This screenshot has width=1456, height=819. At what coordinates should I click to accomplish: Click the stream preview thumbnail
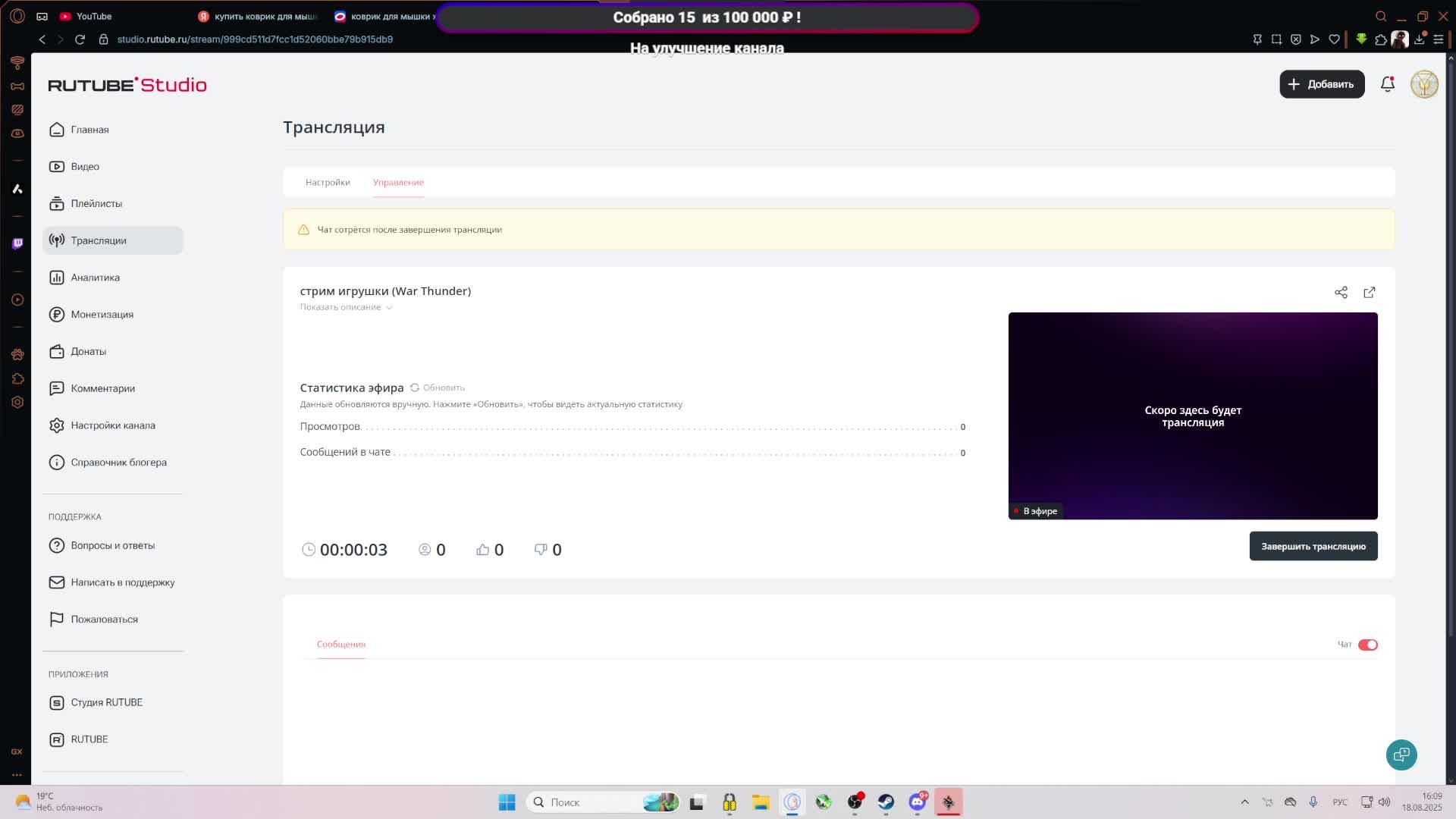tap(1192, 416)
